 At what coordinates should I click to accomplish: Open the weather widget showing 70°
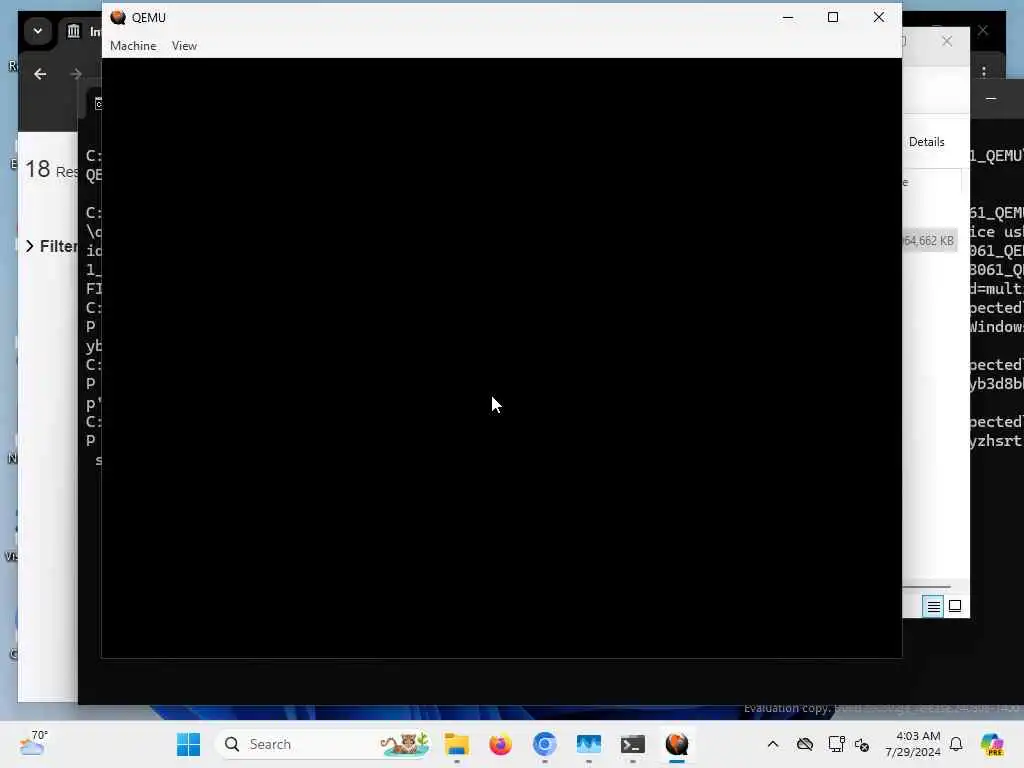[x=33, y=744]
